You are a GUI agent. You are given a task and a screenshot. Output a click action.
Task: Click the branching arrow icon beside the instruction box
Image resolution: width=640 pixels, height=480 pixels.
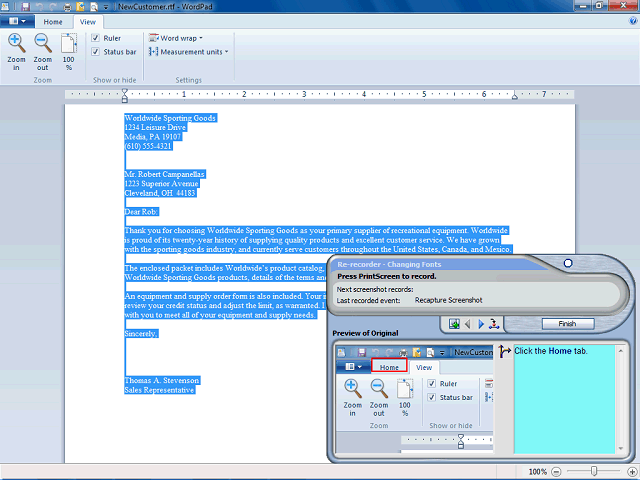[x=504, y=351]
